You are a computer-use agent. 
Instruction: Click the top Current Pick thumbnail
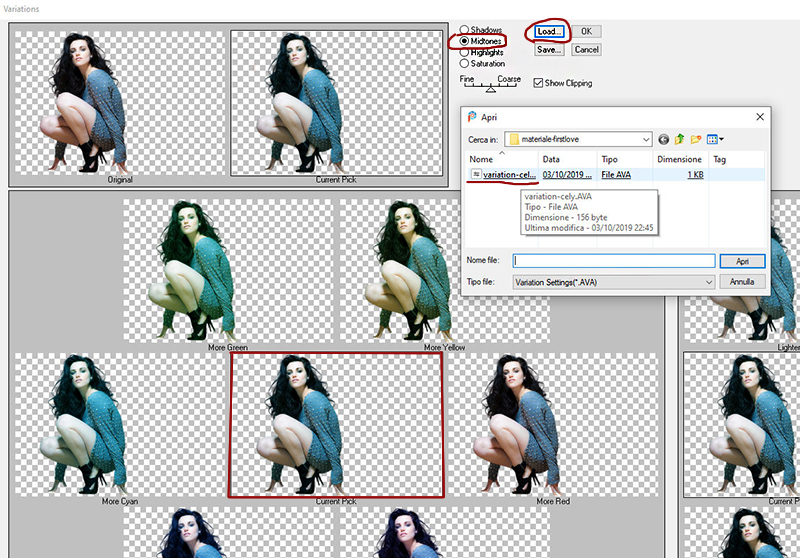(337, 103)
